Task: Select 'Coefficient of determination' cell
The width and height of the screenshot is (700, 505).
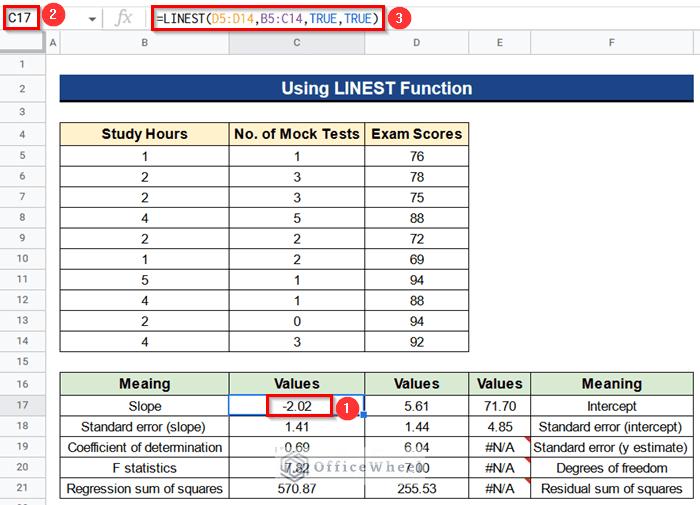Action: click(145, 447)
